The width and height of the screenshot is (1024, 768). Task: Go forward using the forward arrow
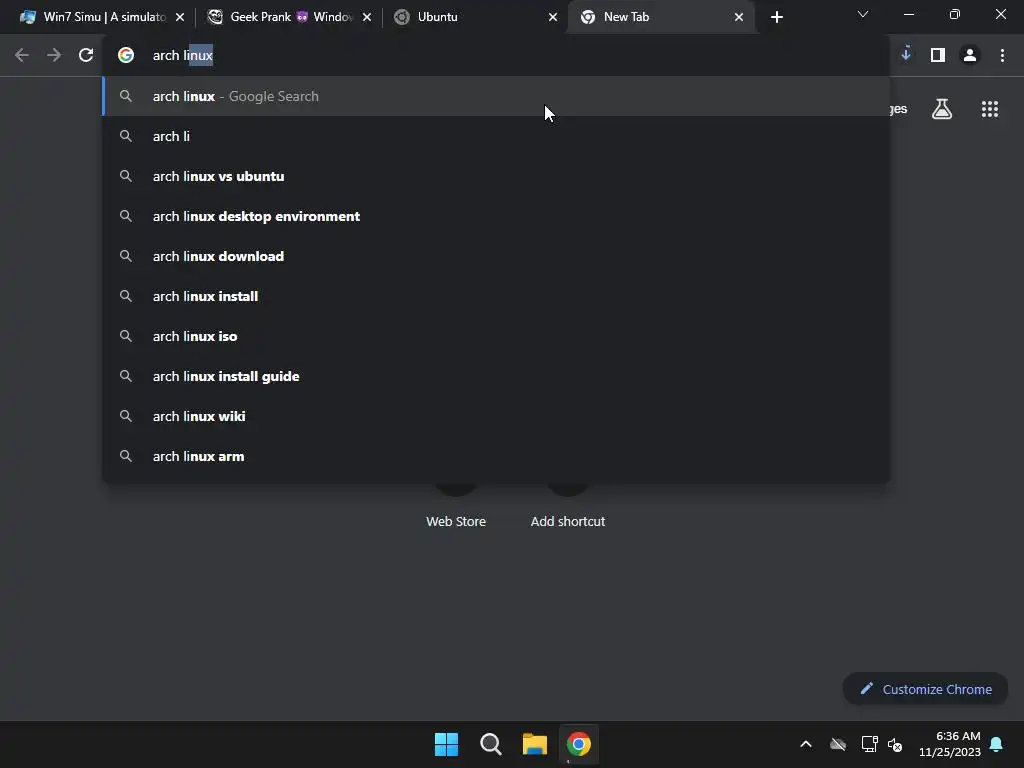(x=54, y=56)
